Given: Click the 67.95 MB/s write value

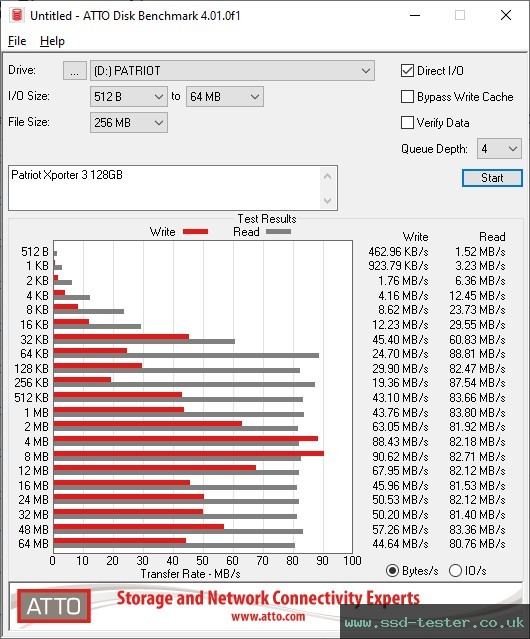Looking at the screenshot, I should (400, 471).
